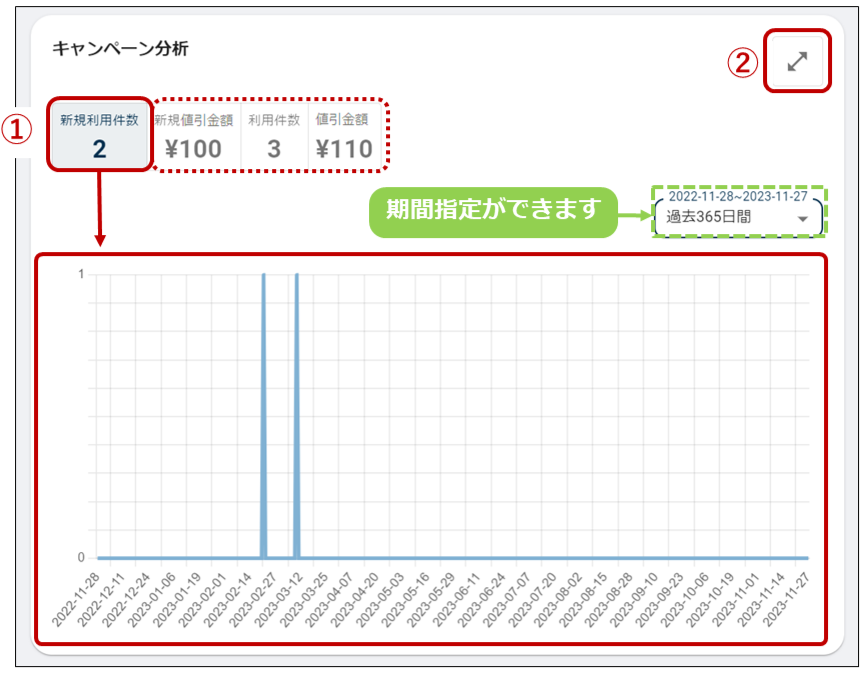Click the circled number ② annotation
This screenshot has width=867, height=675.
click(740, 63)
